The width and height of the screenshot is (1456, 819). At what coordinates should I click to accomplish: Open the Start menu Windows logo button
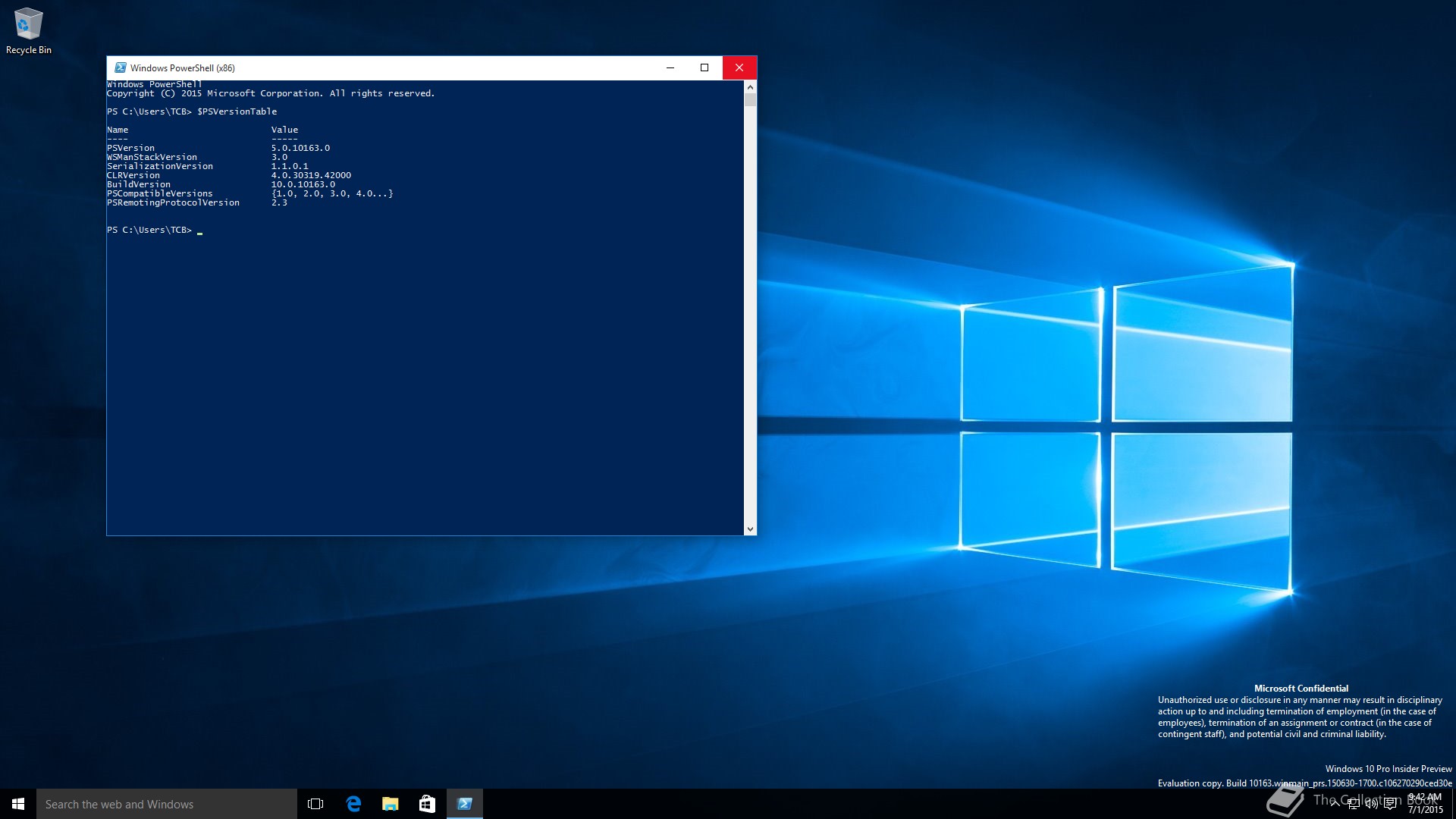tap(18, 804)
